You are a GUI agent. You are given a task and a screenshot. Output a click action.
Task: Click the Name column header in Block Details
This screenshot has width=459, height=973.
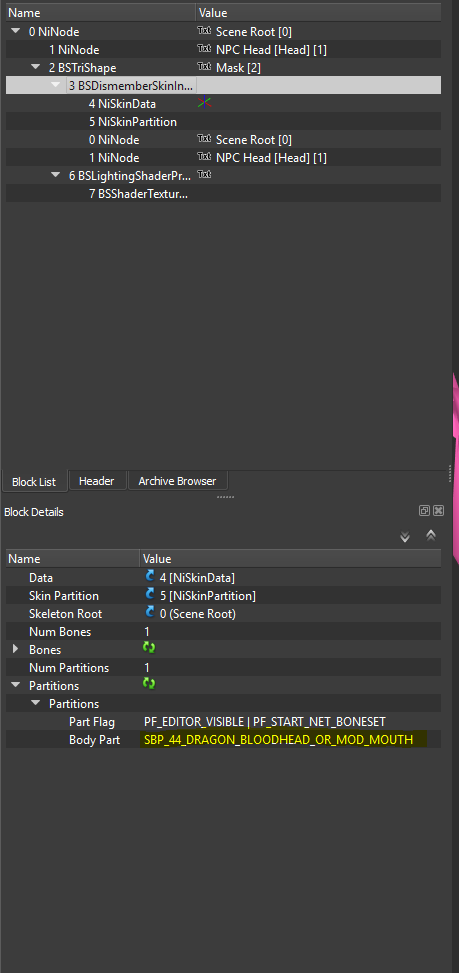73,558
